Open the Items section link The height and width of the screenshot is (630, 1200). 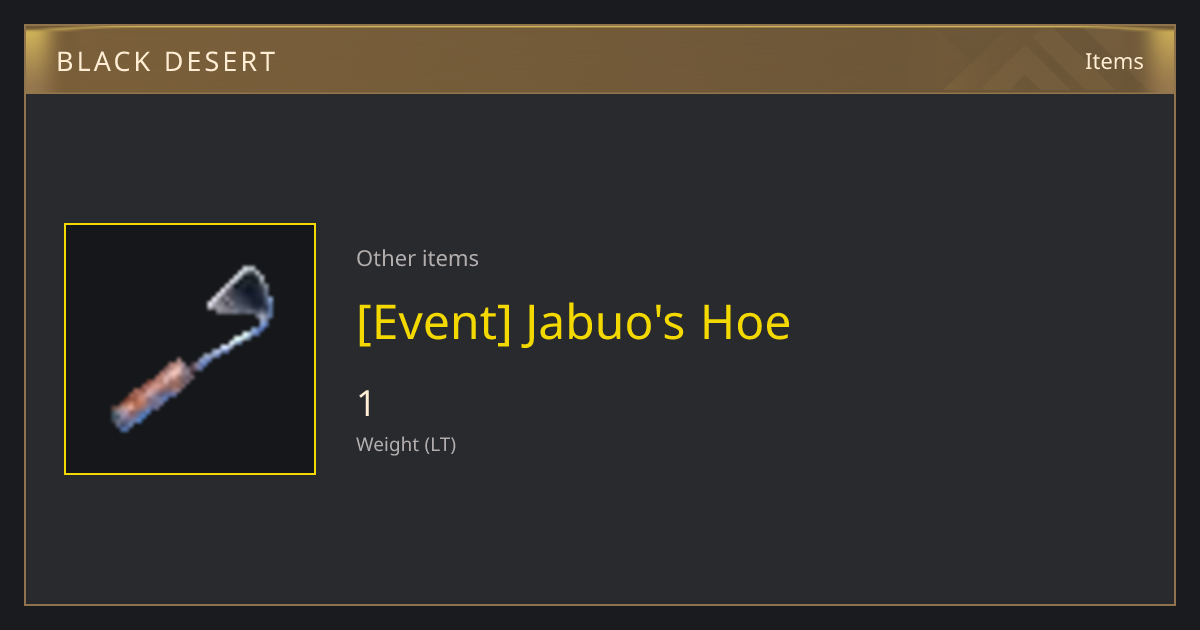tap(1114, 61)
